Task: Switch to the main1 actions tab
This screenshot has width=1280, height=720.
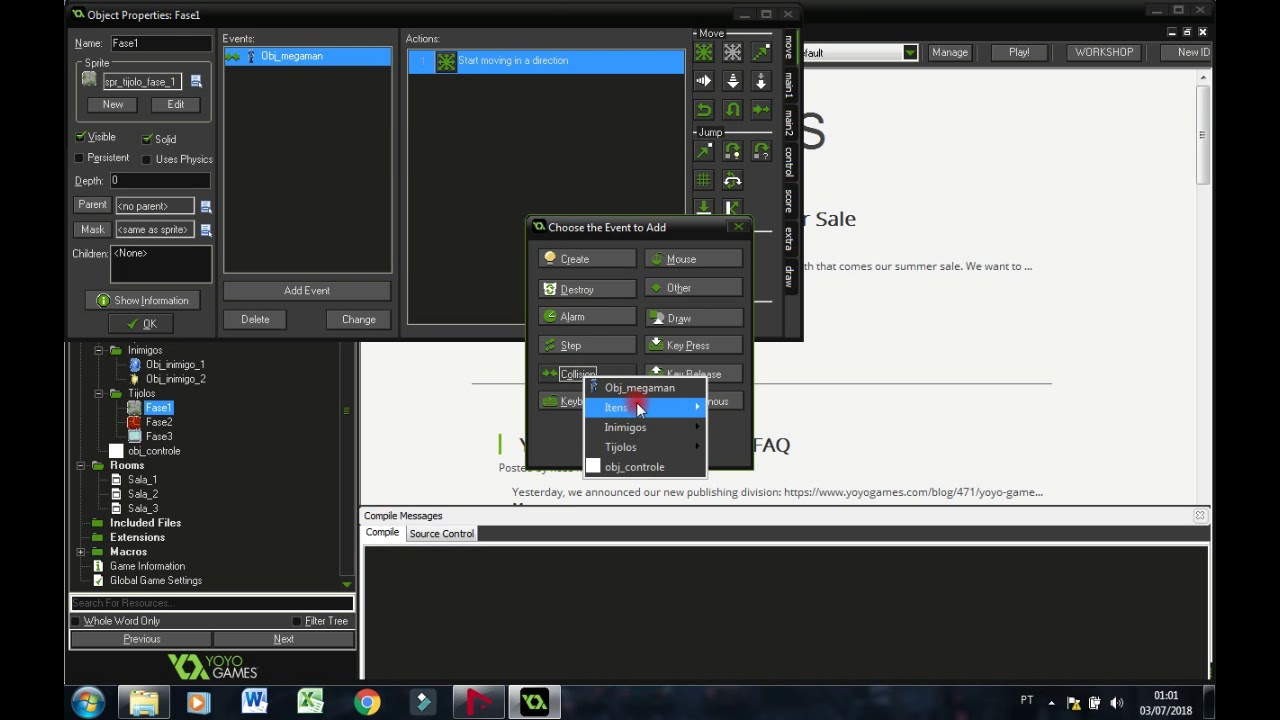Action: [x=788, y=84]
